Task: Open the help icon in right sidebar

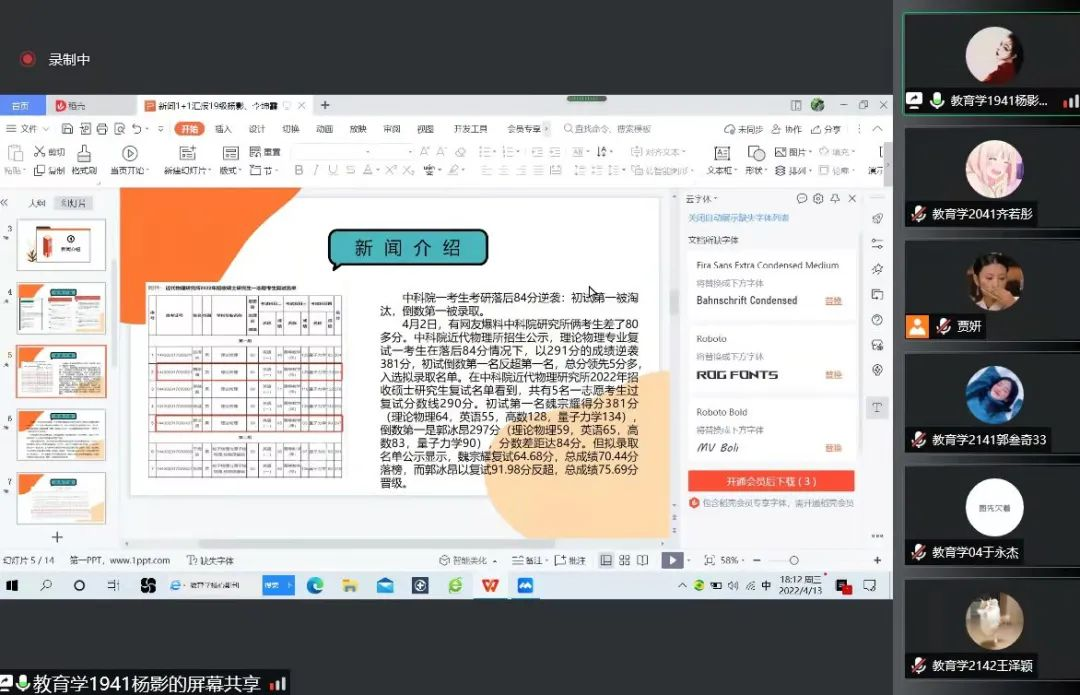Action: (877, 320)
